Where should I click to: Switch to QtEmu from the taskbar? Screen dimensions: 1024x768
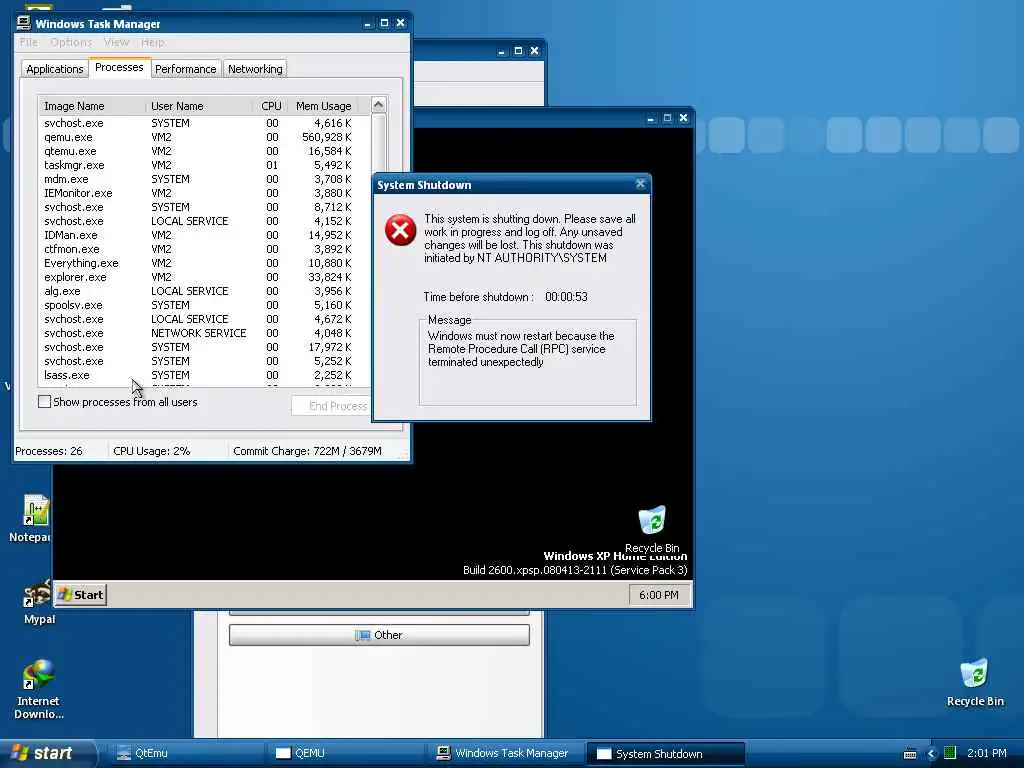coord(184,754)
